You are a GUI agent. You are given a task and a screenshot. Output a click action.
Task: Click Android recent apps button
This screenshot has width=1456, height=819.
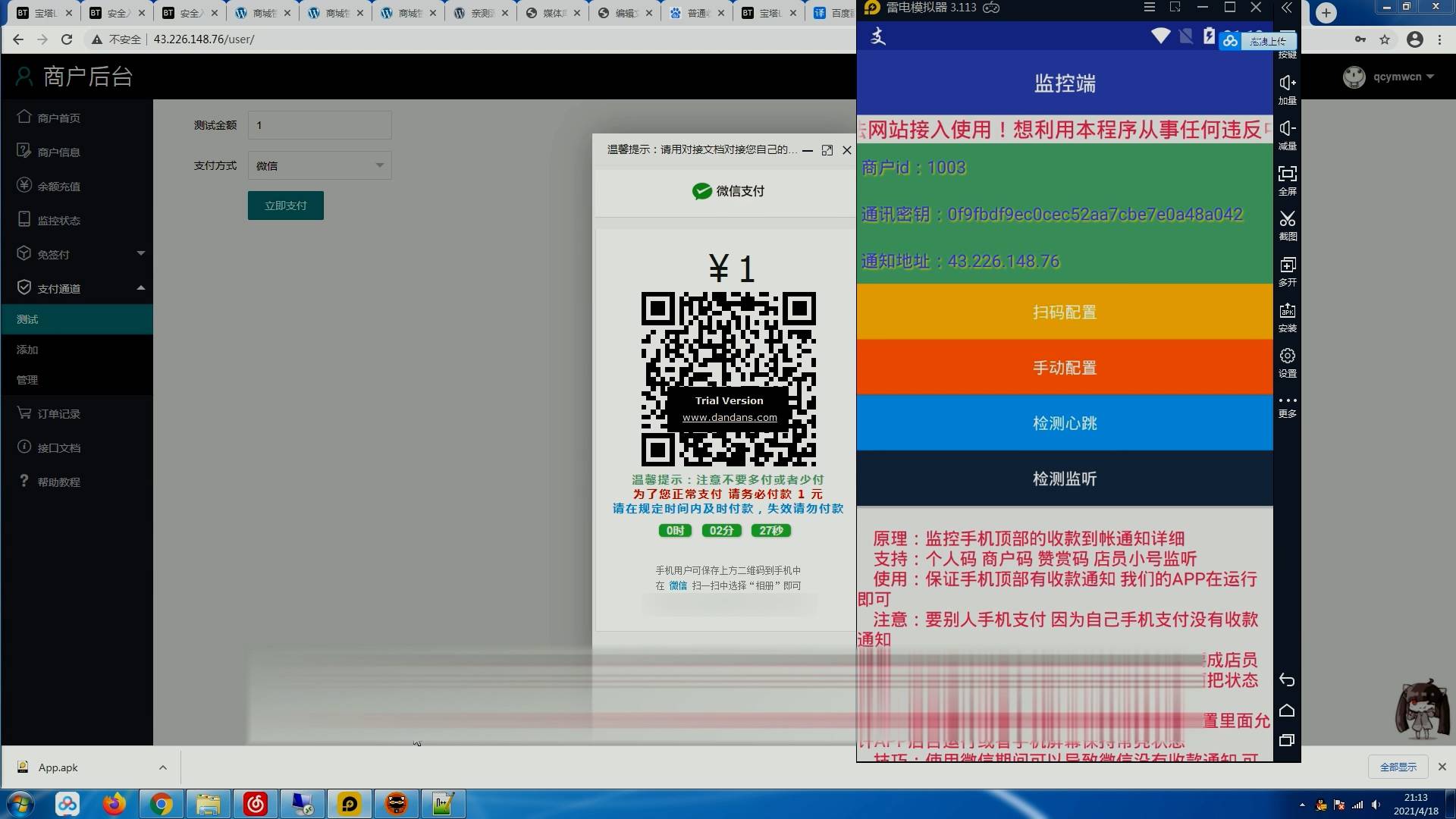click(1287, 741)
